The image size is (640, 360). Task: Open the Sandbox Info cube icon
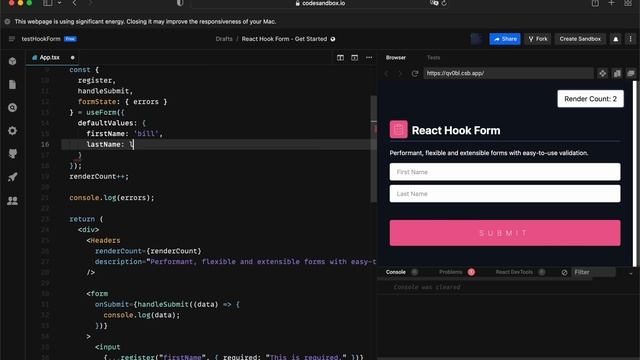13,61
